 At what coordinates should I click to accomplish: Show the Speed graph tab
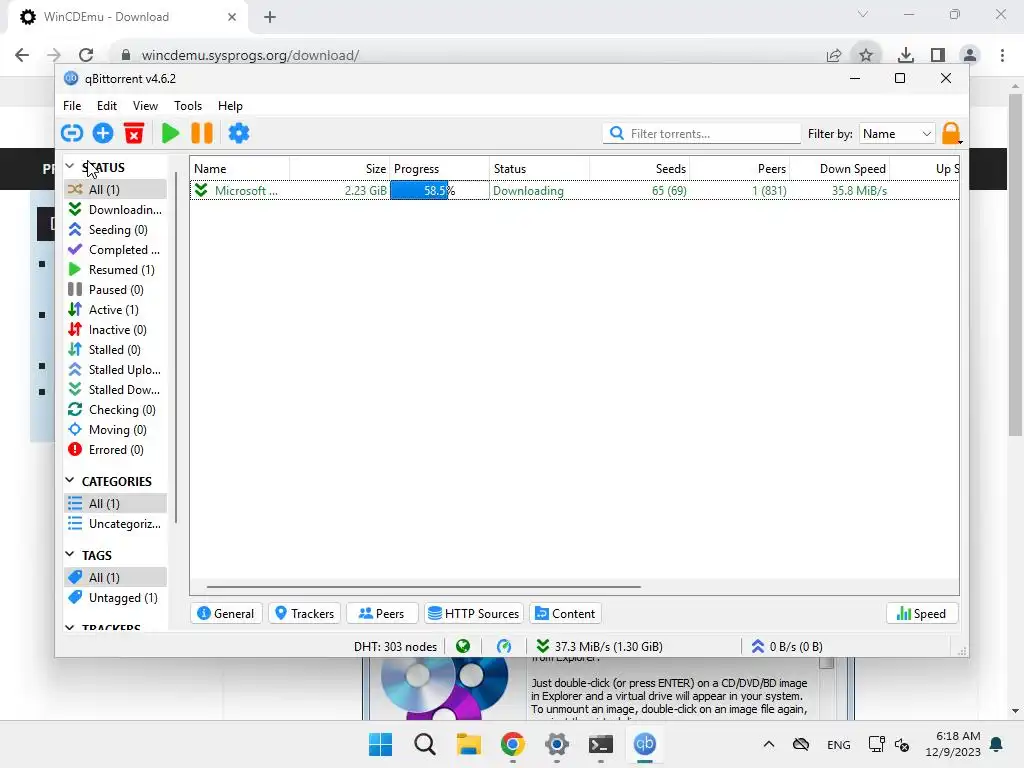(x=921, y=613)
